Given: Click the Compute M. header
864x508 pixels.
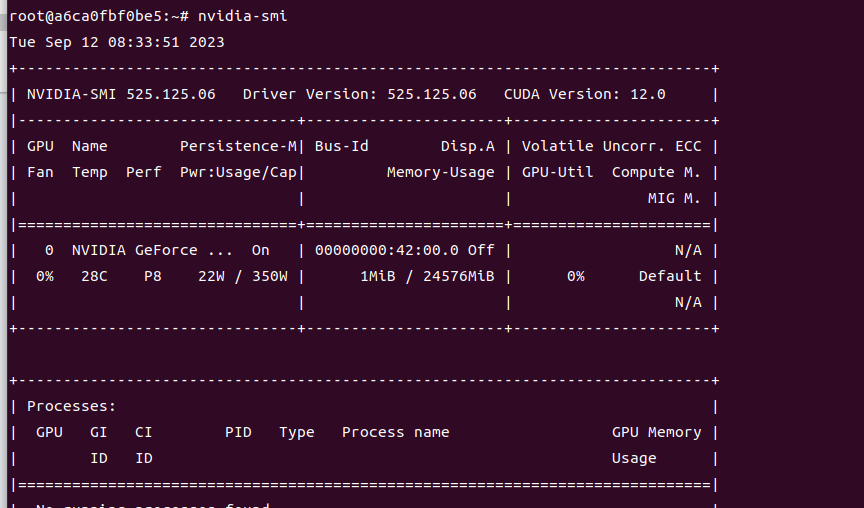Looking at the screenshot, I should [x=656, y=172].
